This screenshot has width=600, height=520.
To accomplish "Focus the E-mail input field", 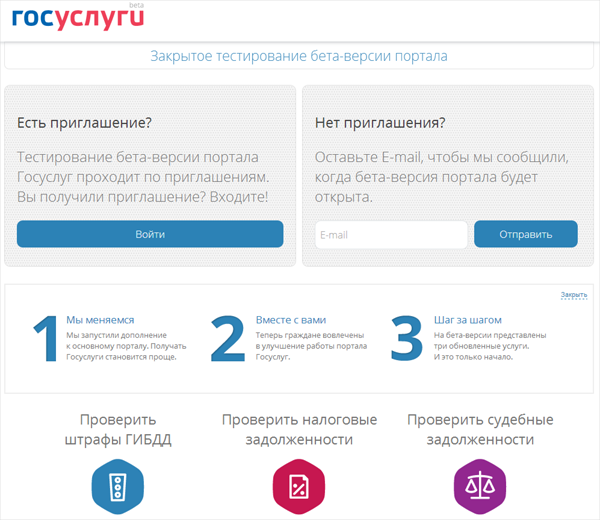I will click(390, 235).
